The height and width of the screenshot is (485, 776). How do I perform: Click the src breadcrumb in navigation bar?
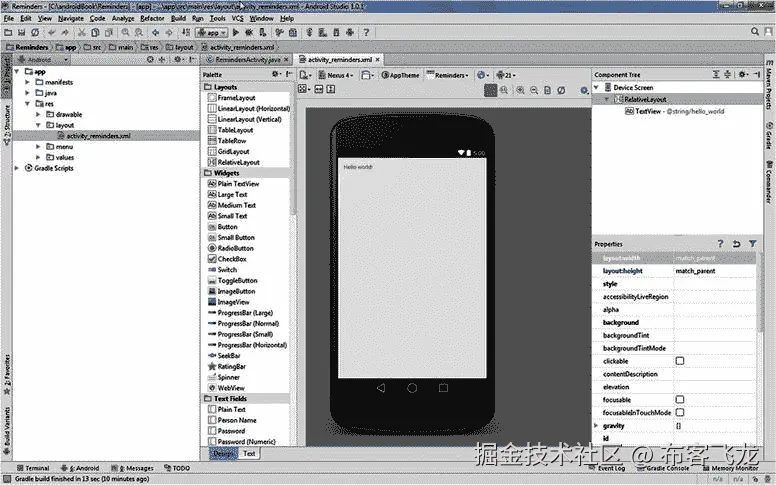coord(92,48)
